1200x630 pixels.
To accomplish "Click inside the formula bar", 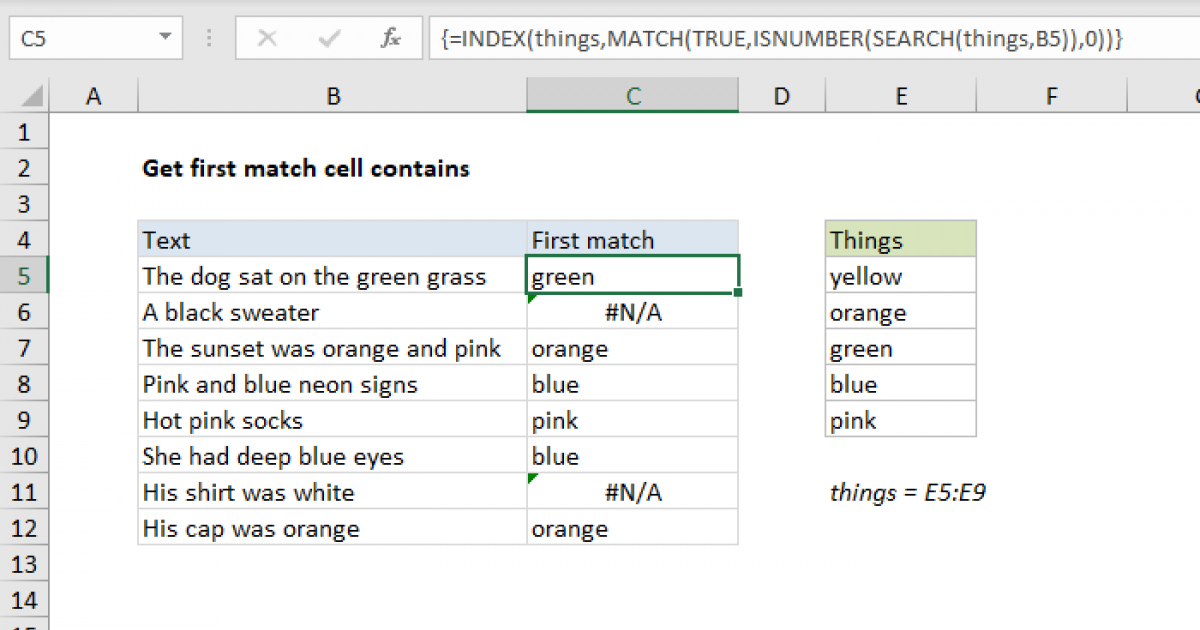I will [x=700, y=39].
